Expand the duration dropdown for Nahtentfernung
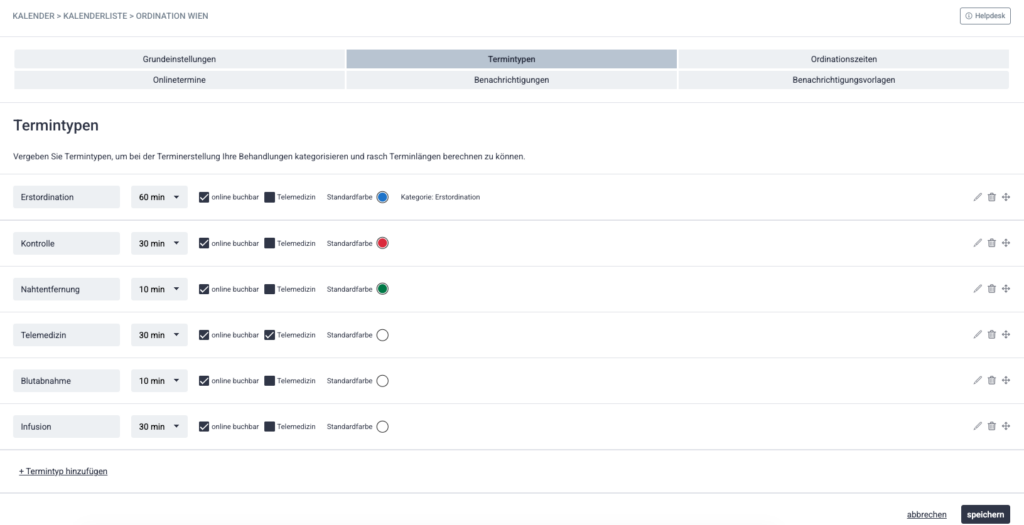 pyautogui.click(x=159, y=289)
